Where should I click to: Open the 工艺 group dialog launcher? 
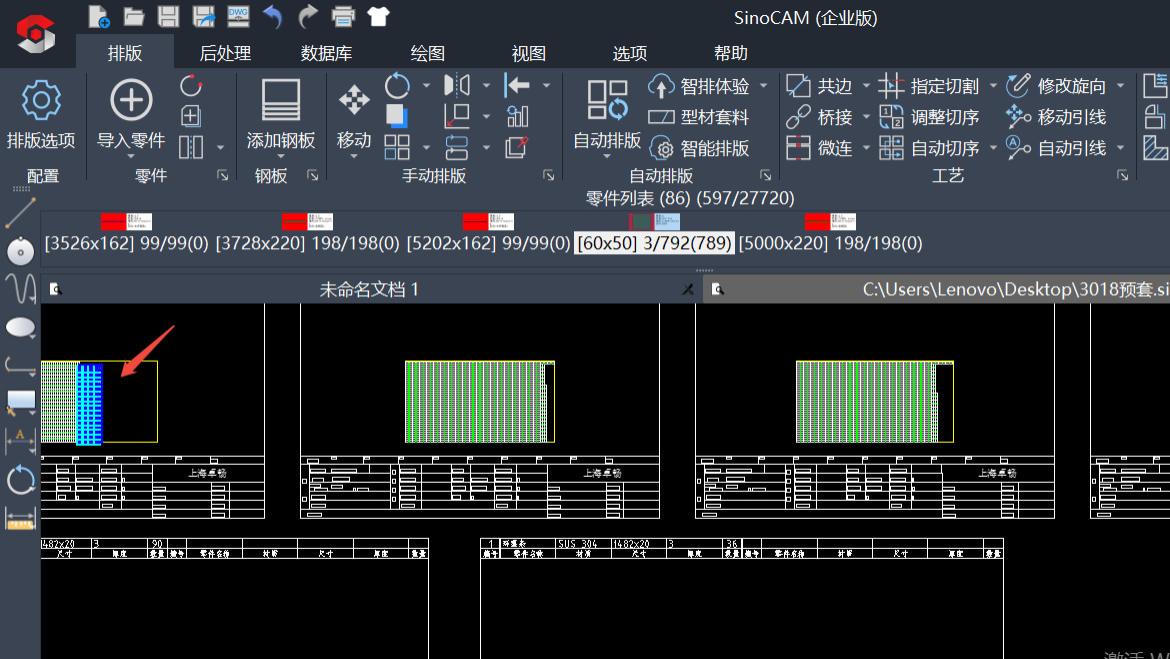click(x=1122, y=175)
